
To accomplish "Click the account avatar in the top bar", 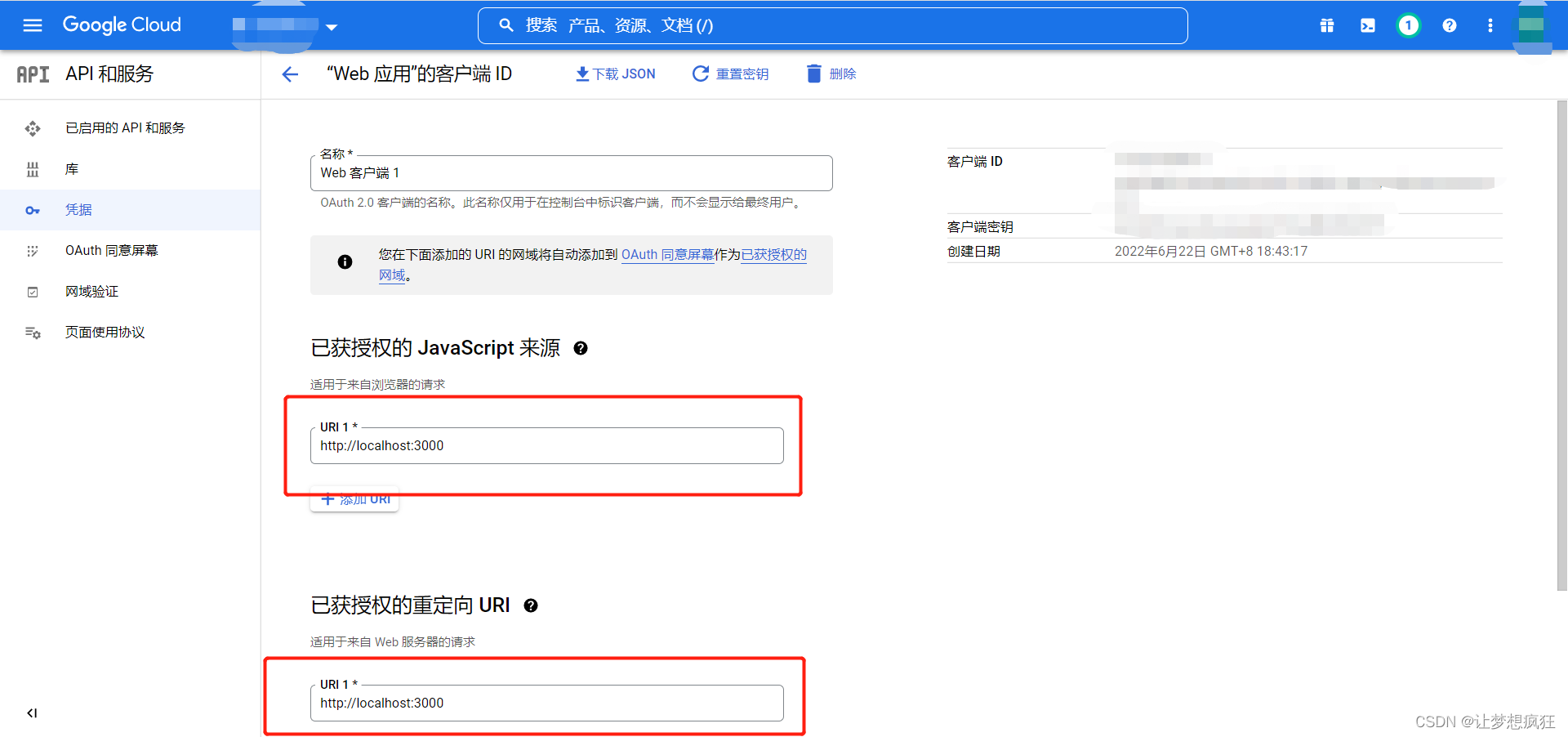I will click(1532, 25).
